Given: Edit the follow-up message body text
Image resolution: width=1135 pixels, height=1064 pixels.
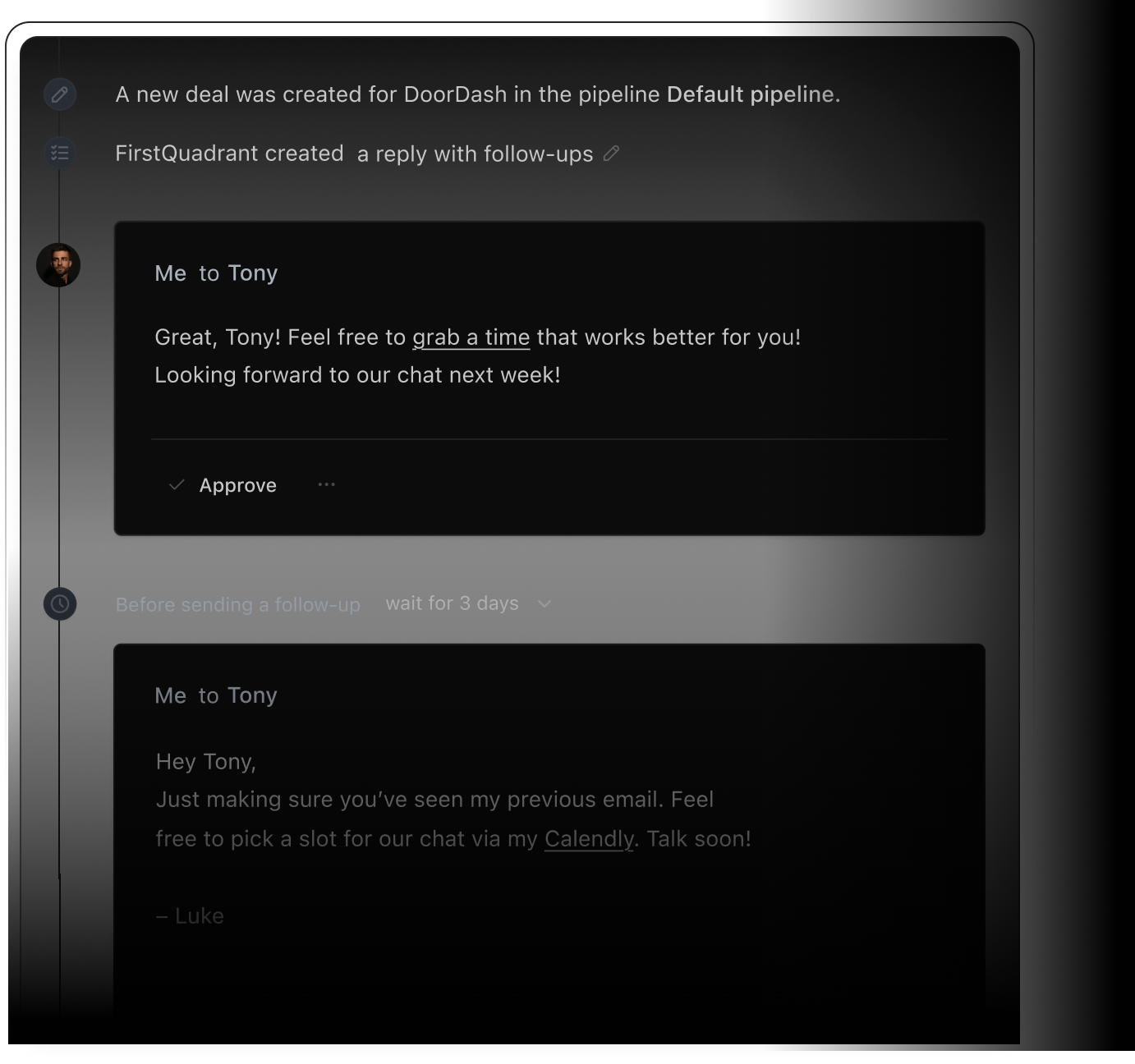Looking at the screenshot, I should pos(453,800).
